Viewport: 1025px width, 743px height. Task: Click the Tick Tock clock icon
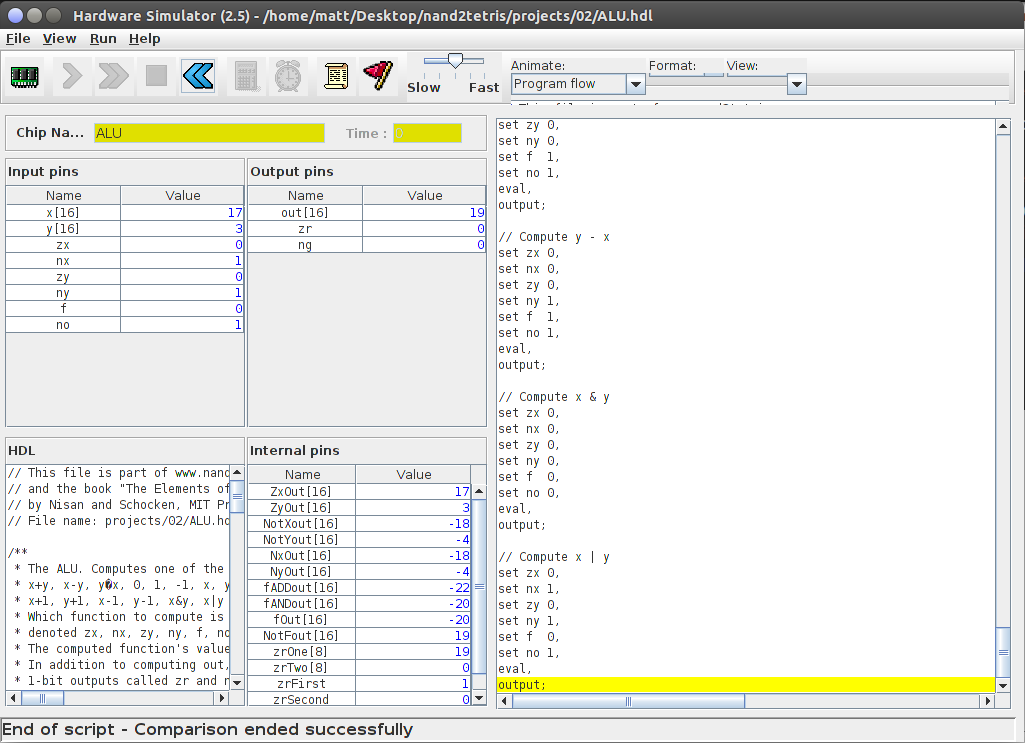point(288,75)
